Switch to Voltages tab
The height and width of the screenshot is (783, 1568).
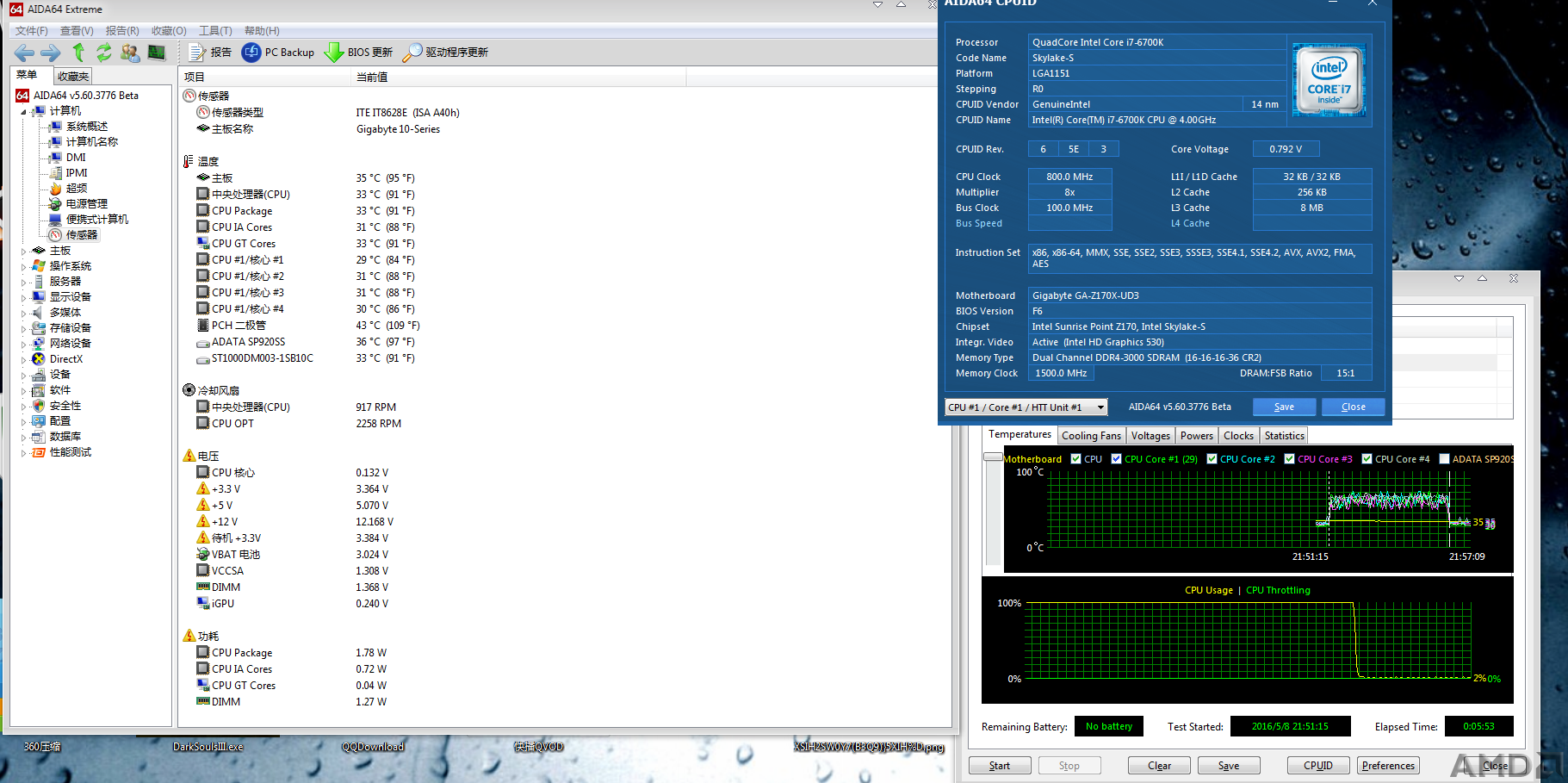coord(1150,436)
